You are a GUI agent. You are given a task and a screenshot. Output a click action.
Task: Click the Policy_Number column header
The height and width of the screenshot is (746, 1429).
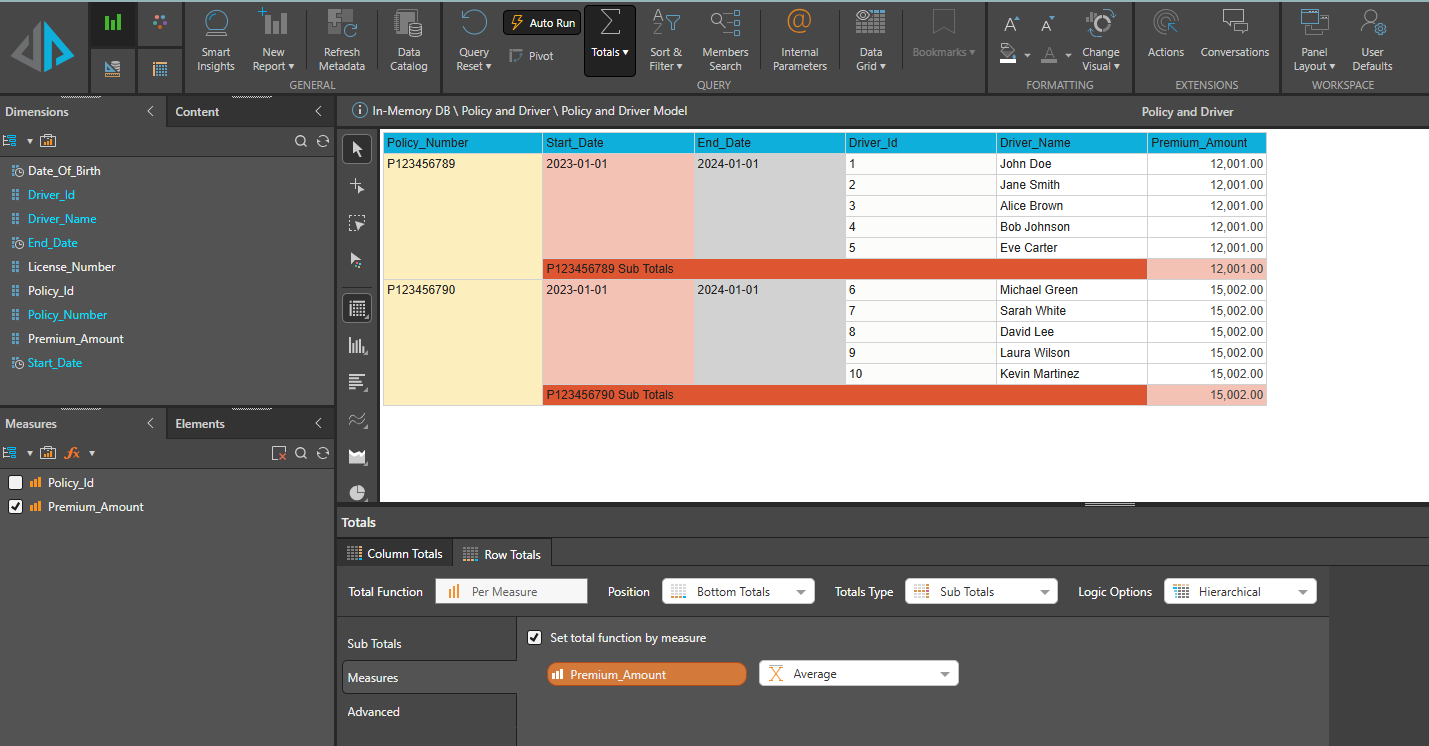(463, 142)
